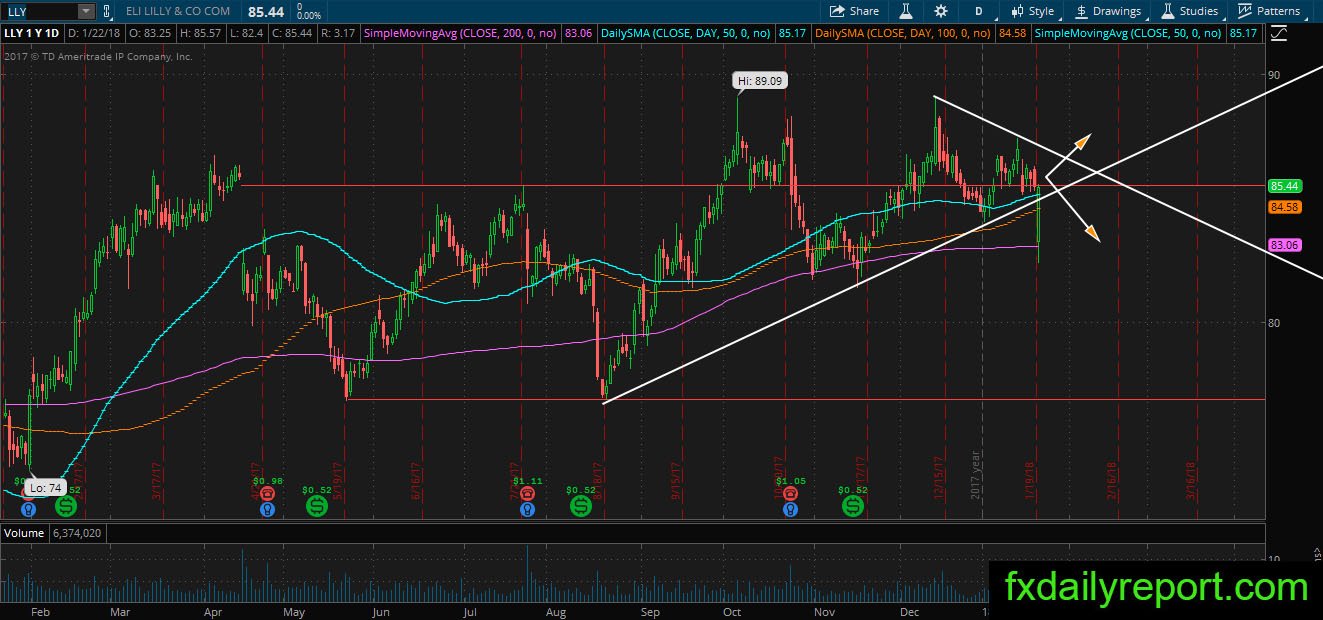Viewport: 1323px width, 620px height.
Task: Click the blue lightbulb icon under $1.05
Action: click(791, 509)
